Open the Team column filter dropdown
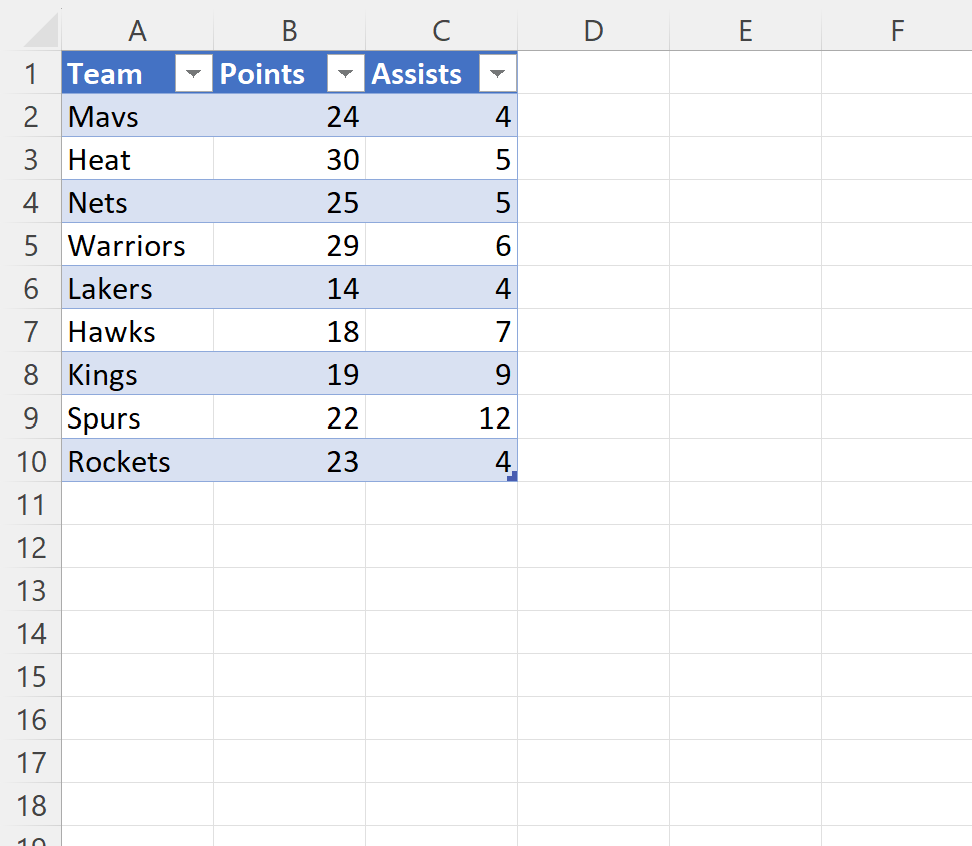 point(193,73)
